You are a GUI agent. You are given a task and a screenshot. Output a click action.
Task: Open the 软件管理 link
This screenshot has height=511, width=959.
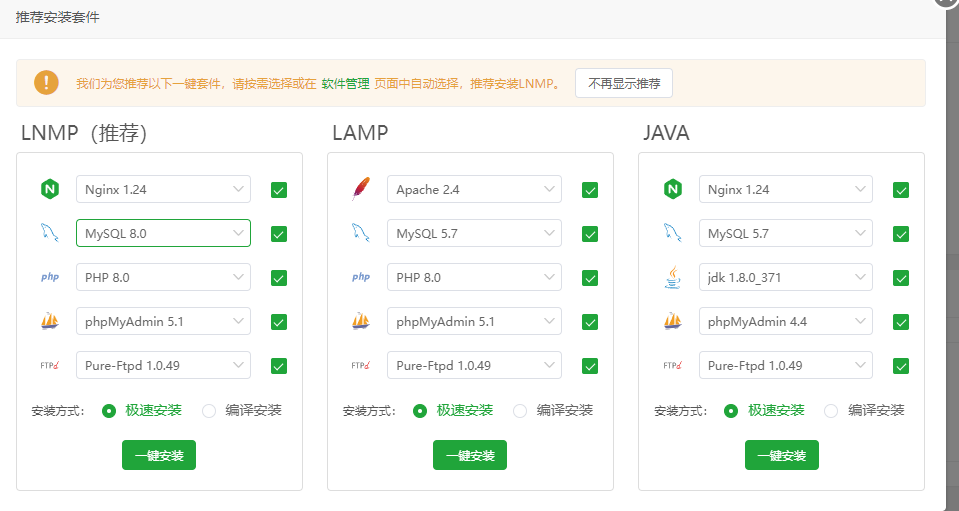tap(345, 84)
